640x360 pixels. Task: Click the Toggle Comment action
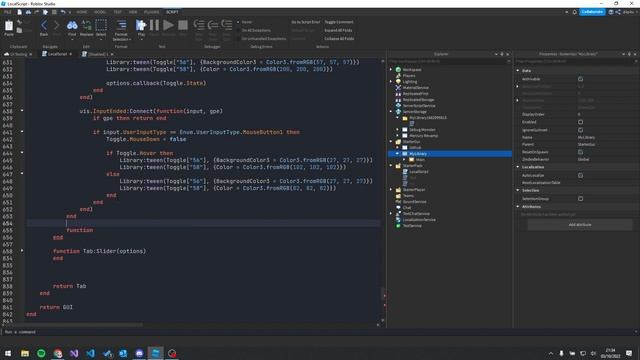pyautogui.click(x=339, y=22)
